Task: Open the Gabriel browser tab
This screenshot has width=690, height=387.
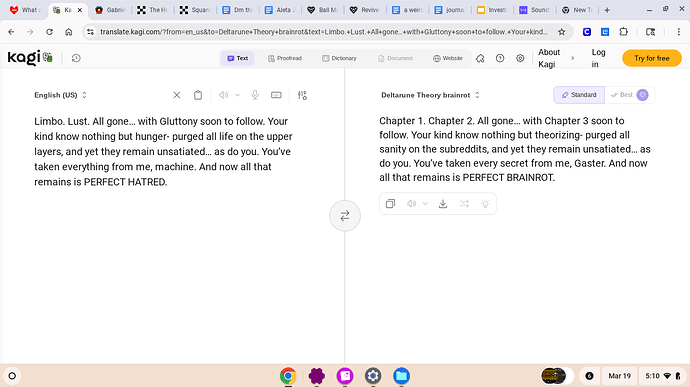Action: [x=110, y=10]
